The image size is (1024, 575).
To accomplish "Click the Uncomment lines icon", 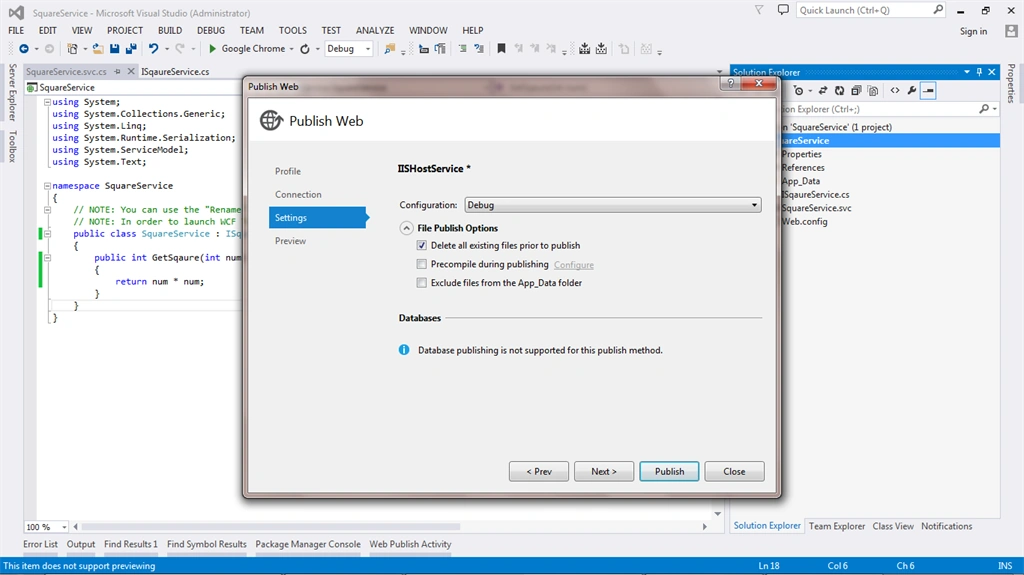I will pos(479,49).
